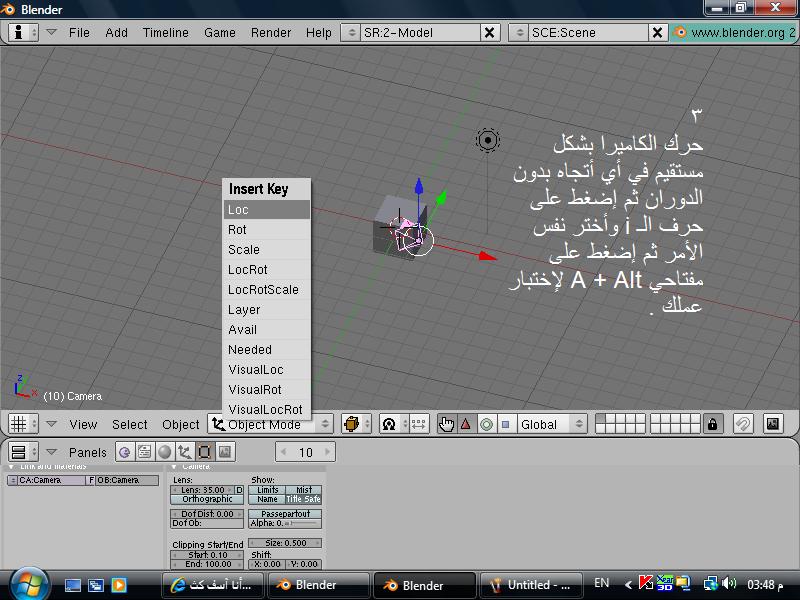Screen dimensions: 800x600
Task: Open the Timeline menu
Action: click(166, 33)
